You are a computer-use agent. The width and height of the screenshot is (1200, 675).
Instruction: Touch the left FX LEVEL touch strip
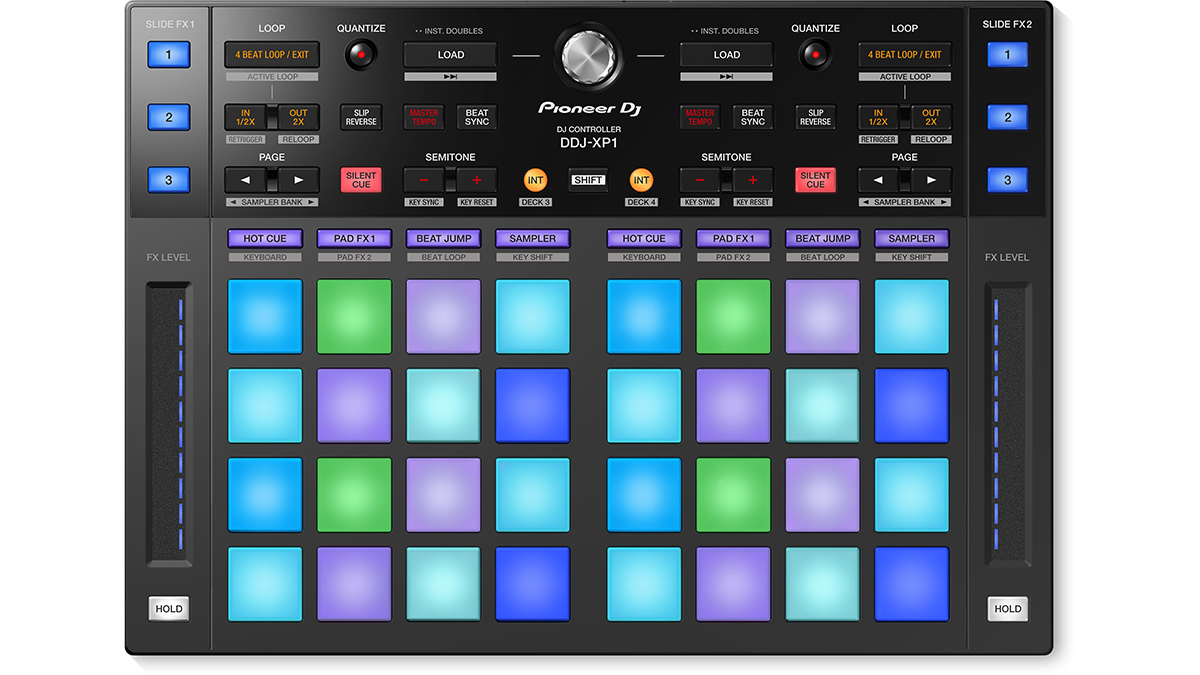[x=169, y=423]
